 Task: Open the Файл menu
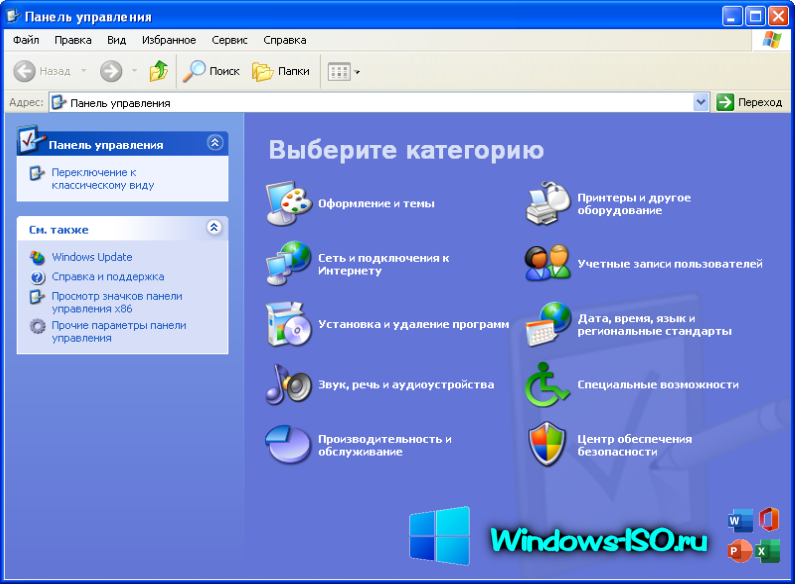(x=26, y=40)
